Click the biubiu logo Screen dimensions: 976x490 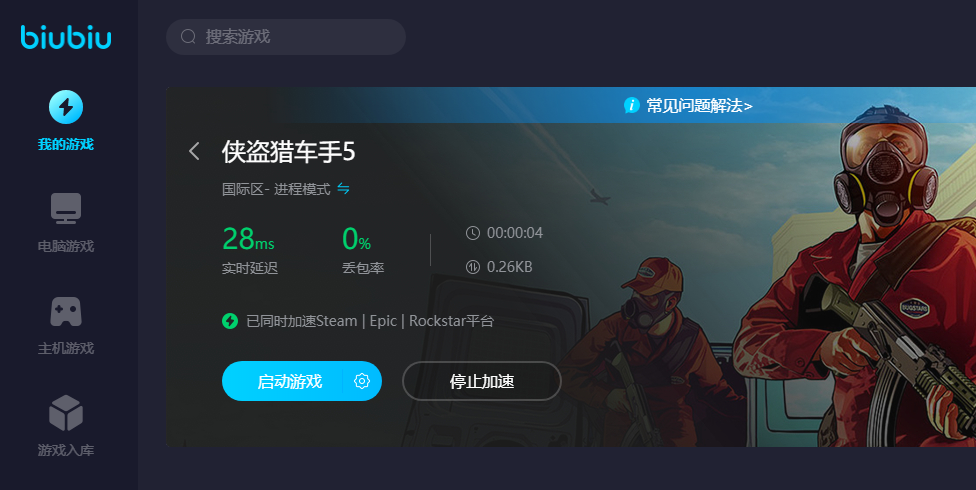click(x=66, y=37)
